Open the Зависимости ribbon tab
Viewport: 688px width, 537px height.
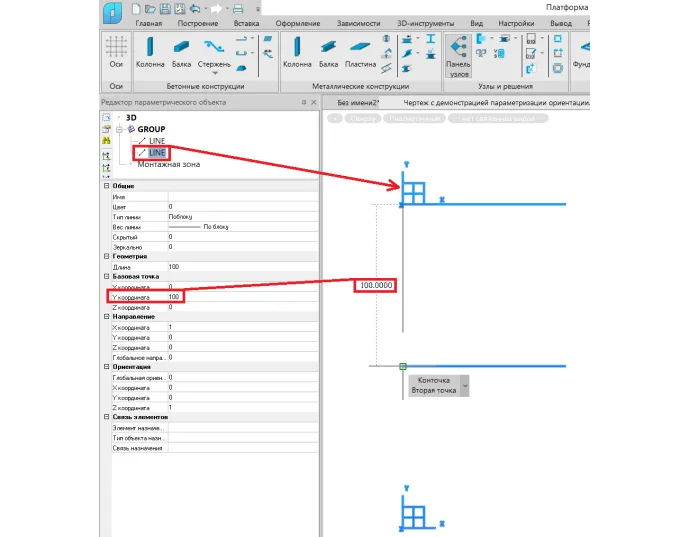coord(358,24)
